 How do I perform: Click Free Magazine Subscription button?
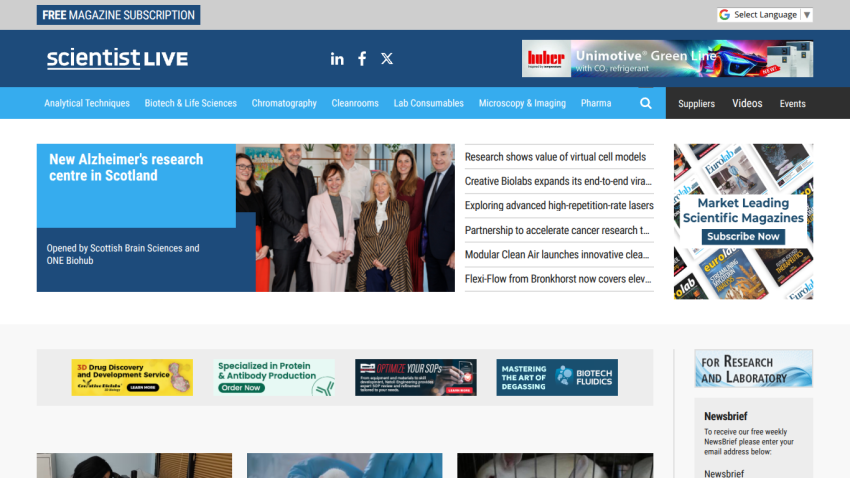point(118,15)
